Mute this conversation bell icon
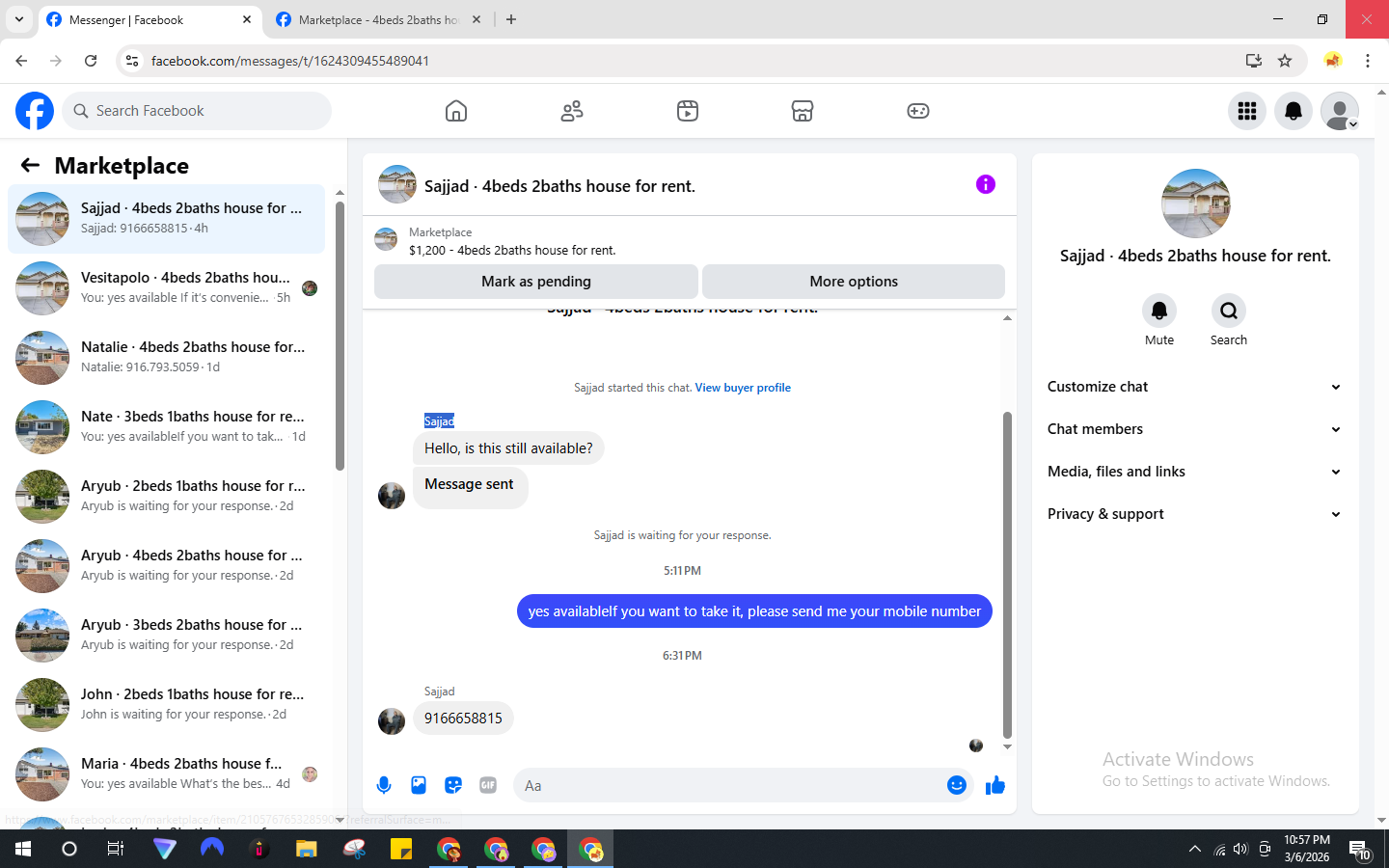 (x=1159, y=311)
